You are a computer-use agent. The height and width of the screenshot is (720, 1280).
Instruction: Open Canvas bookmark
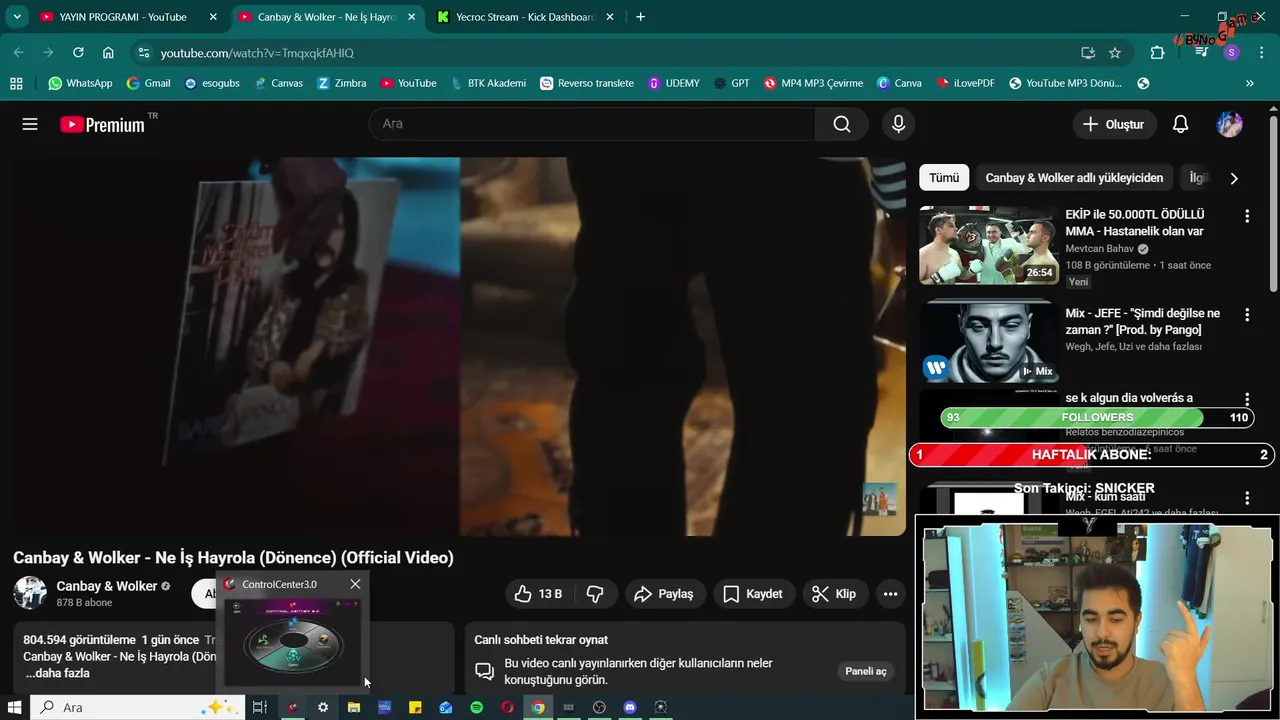(x=278, y=83)
